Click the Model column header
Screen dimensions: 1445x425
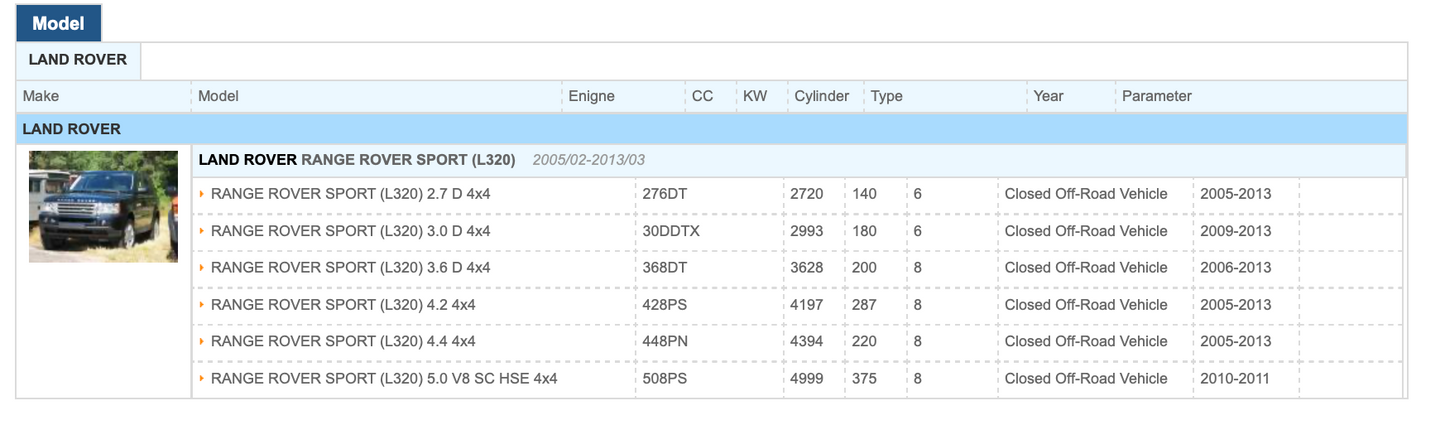pos(218,97)
